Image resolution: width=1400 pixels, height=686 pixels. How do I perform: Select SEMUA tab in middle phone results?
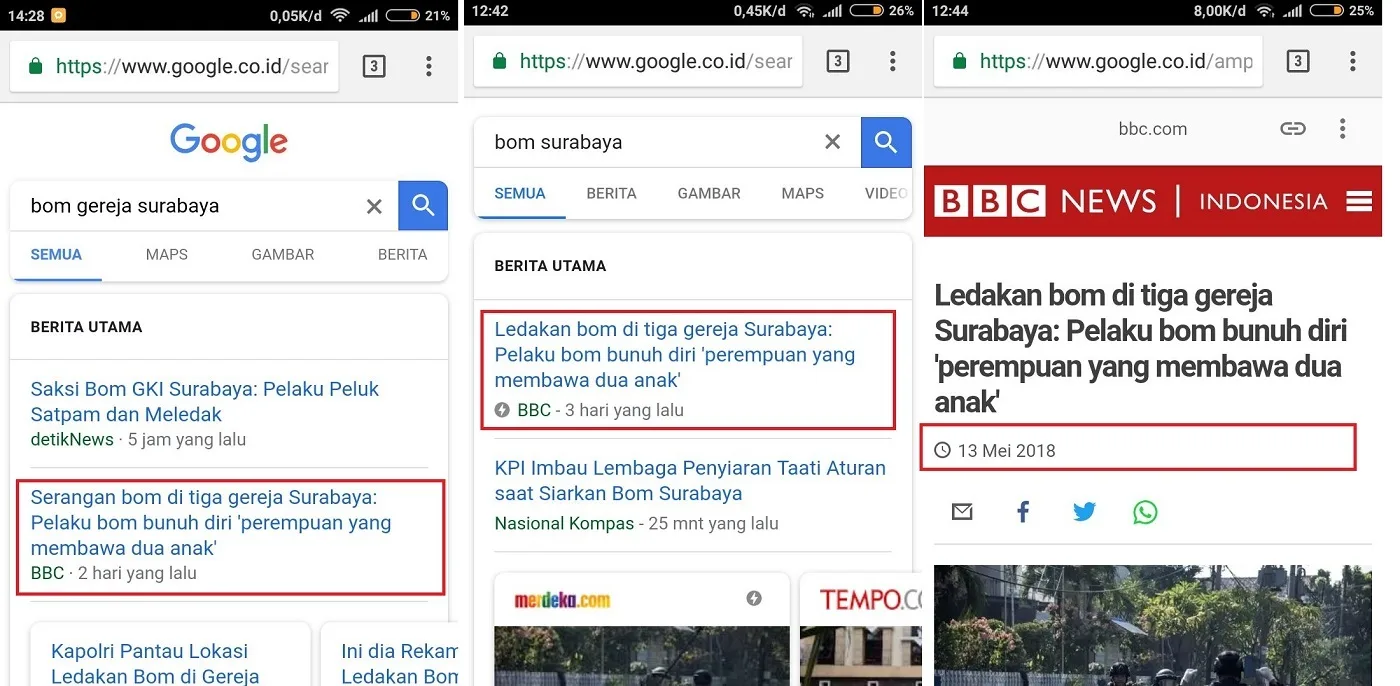click(x=520, y=193)
